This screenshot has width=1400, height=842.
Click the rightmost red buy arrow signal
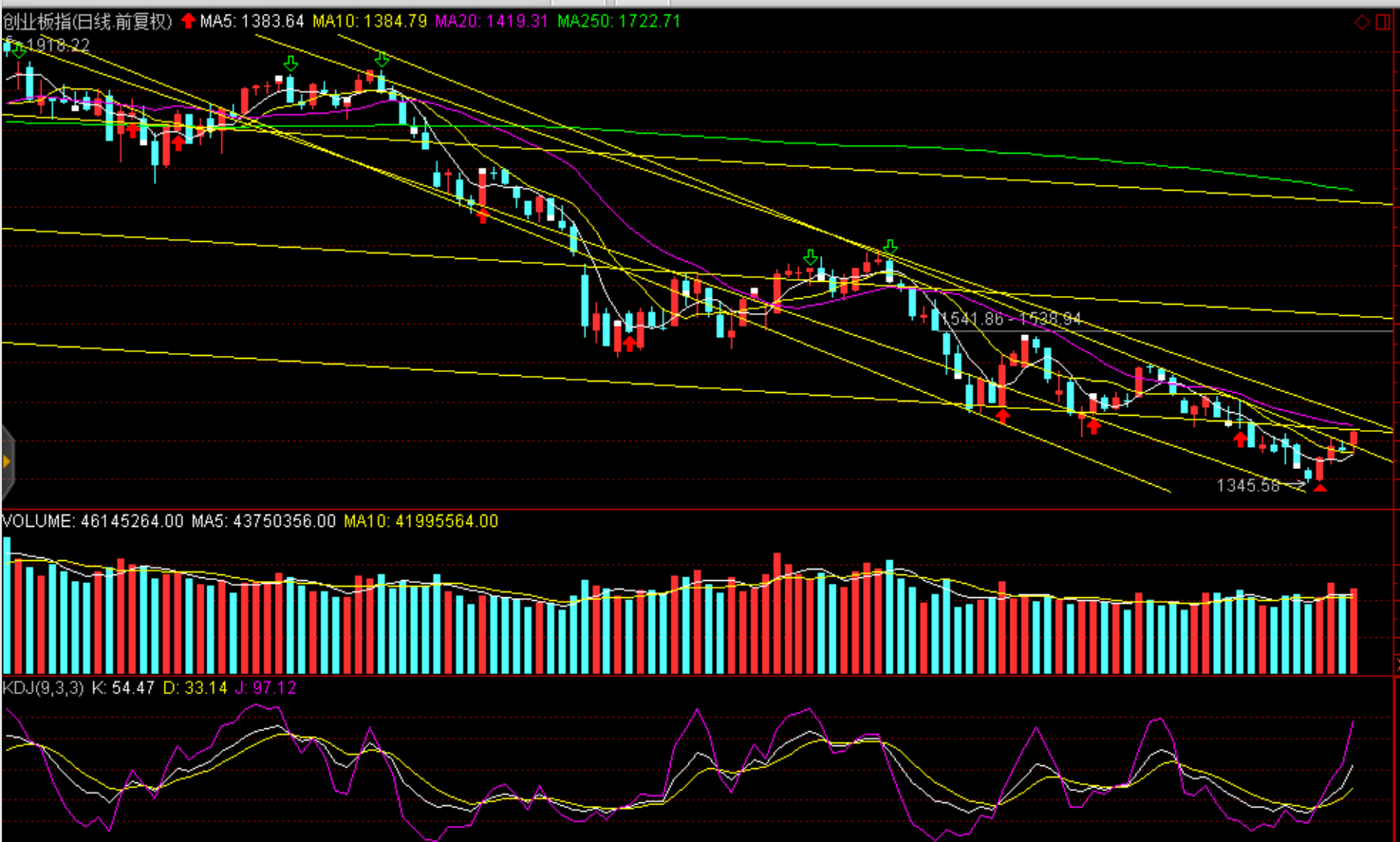pyautogui.click(x=1241, y=439)
